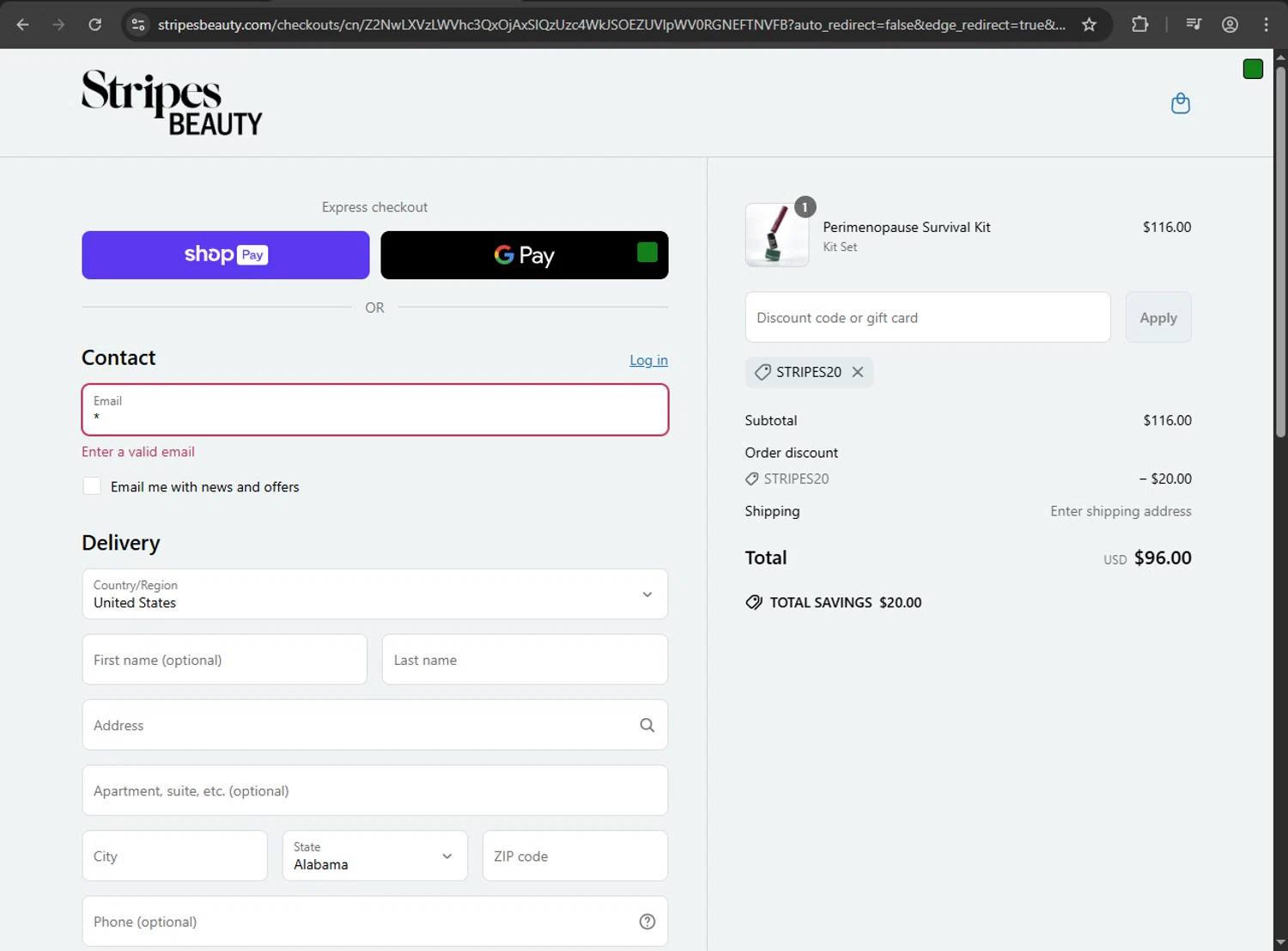Open the Chrome three-dot menu

click(1266, 24)
